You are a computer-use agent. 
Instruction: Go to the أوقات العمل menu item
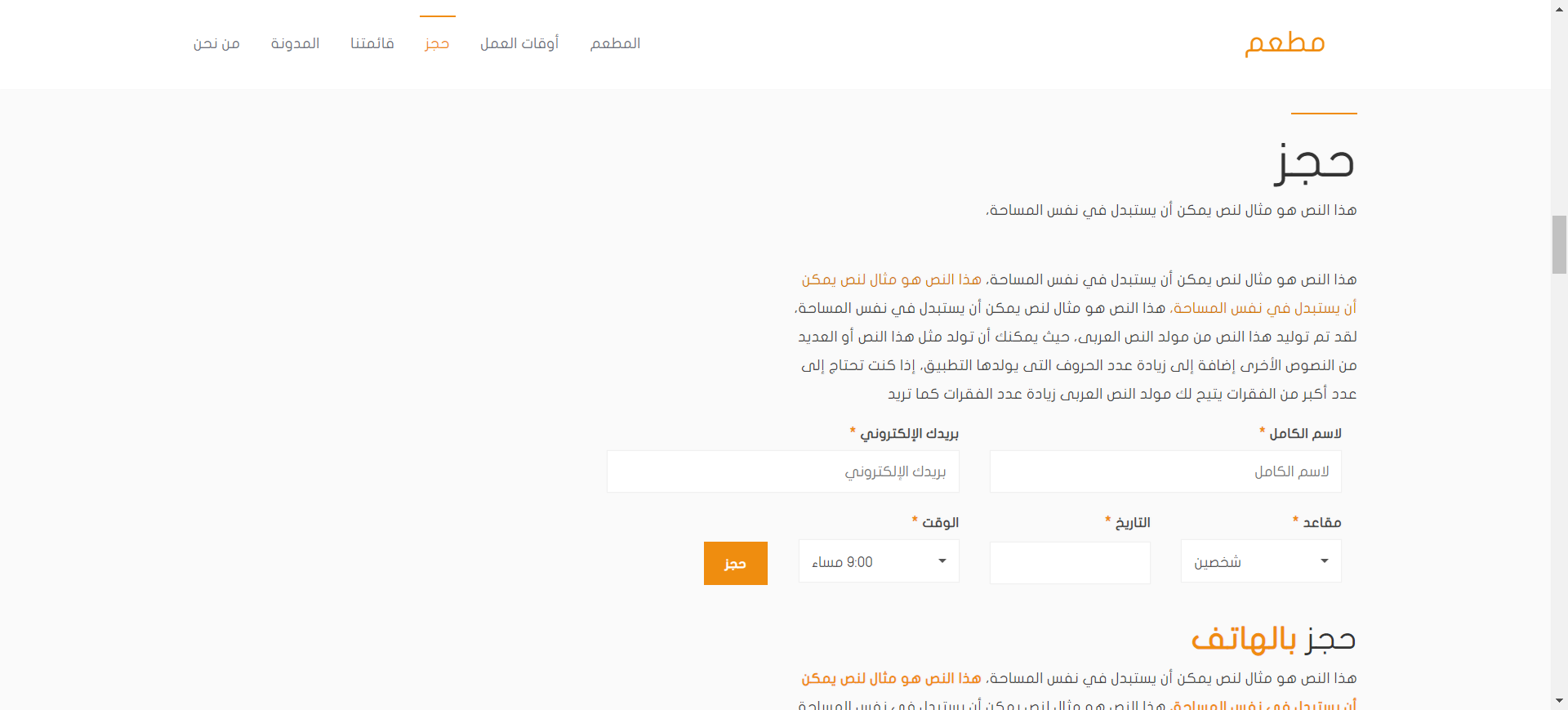[x=519, y=43]
